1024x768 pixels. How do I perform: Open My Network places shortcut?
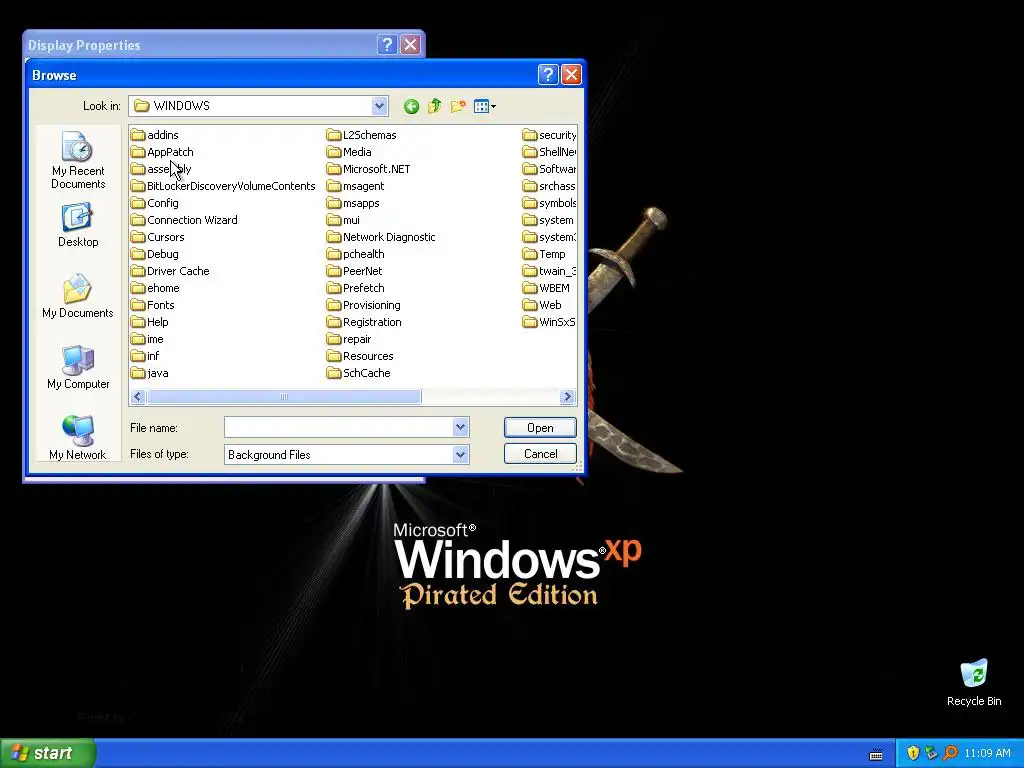[78, 438]
